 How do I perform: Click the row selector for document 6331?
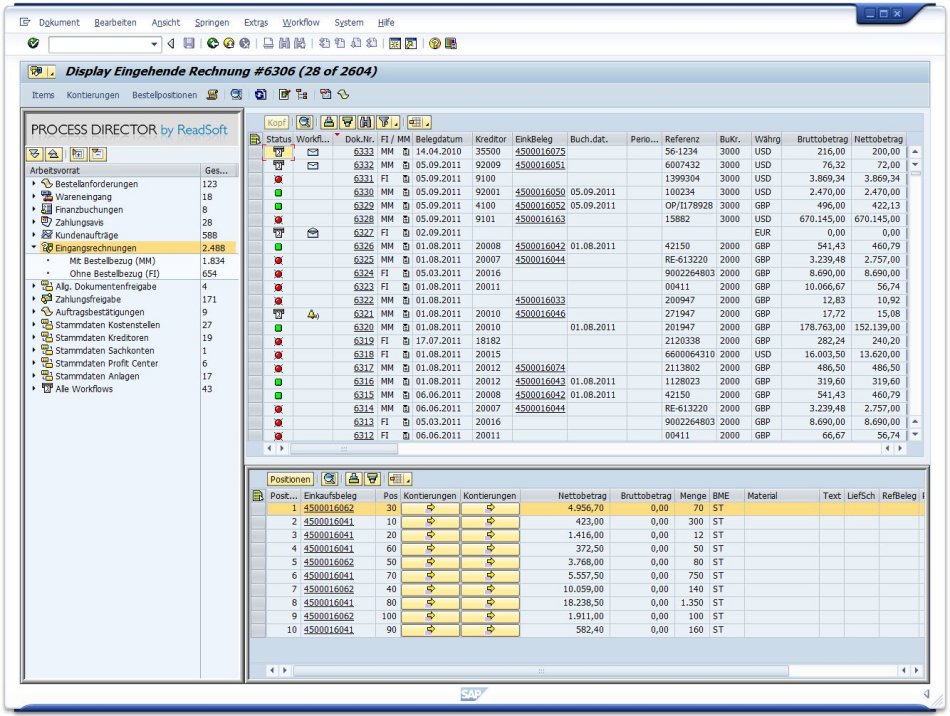(x=256, y=179)
